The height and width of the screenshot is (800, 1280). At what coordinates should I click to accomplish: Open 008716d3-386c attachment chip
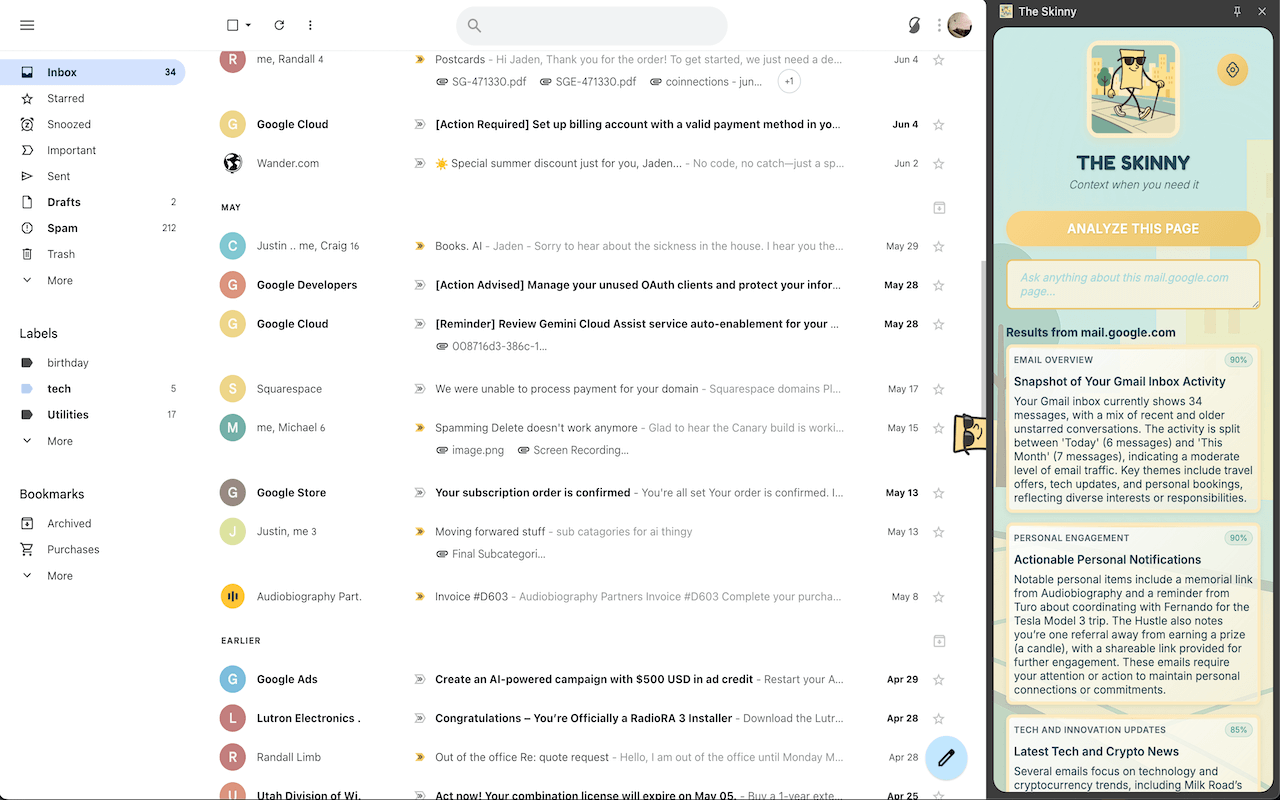click(x=491, y=347)
